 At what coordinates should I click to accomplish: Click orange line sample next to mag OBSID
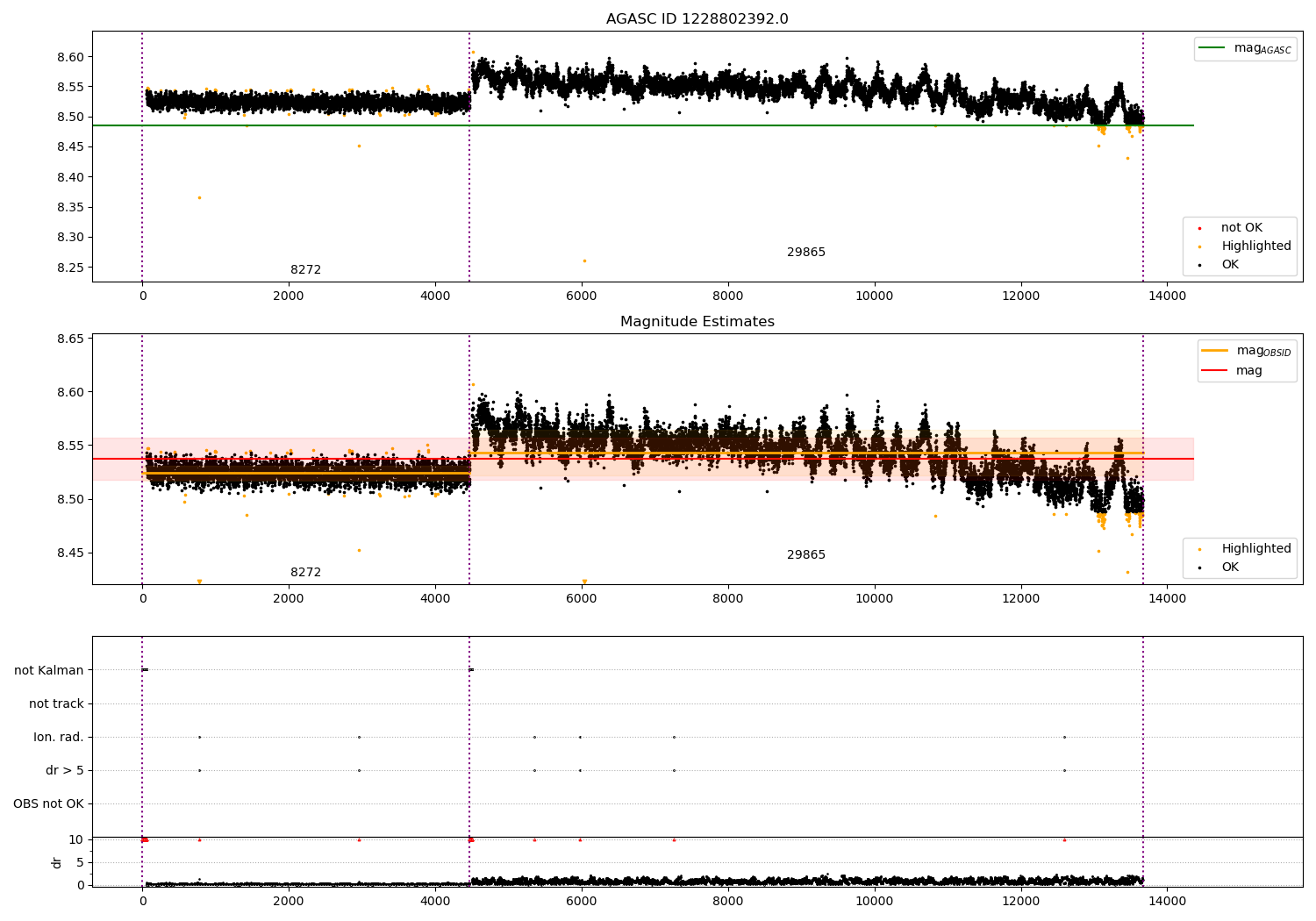1215,351
